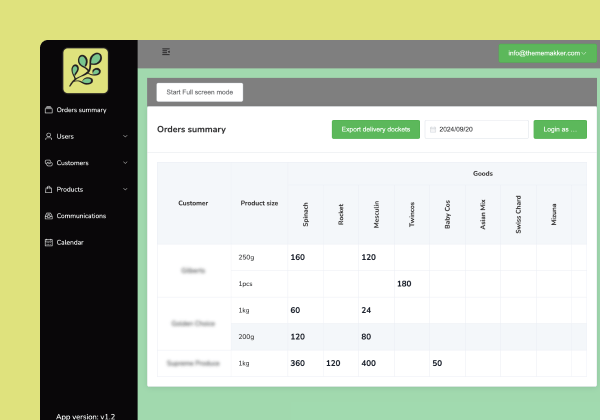Click the 2024/09/20 date input field
600x420 pixels.
476,129
